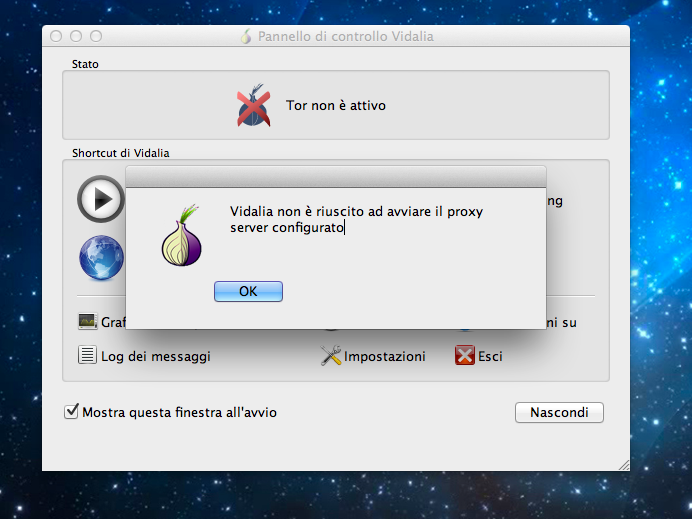Image resolution: width=692 pixels, height=519 pixels.
Task: Uncheck Mostra questa finestra all'avvio
Action: pyautogui.click(x=71, y=411)
